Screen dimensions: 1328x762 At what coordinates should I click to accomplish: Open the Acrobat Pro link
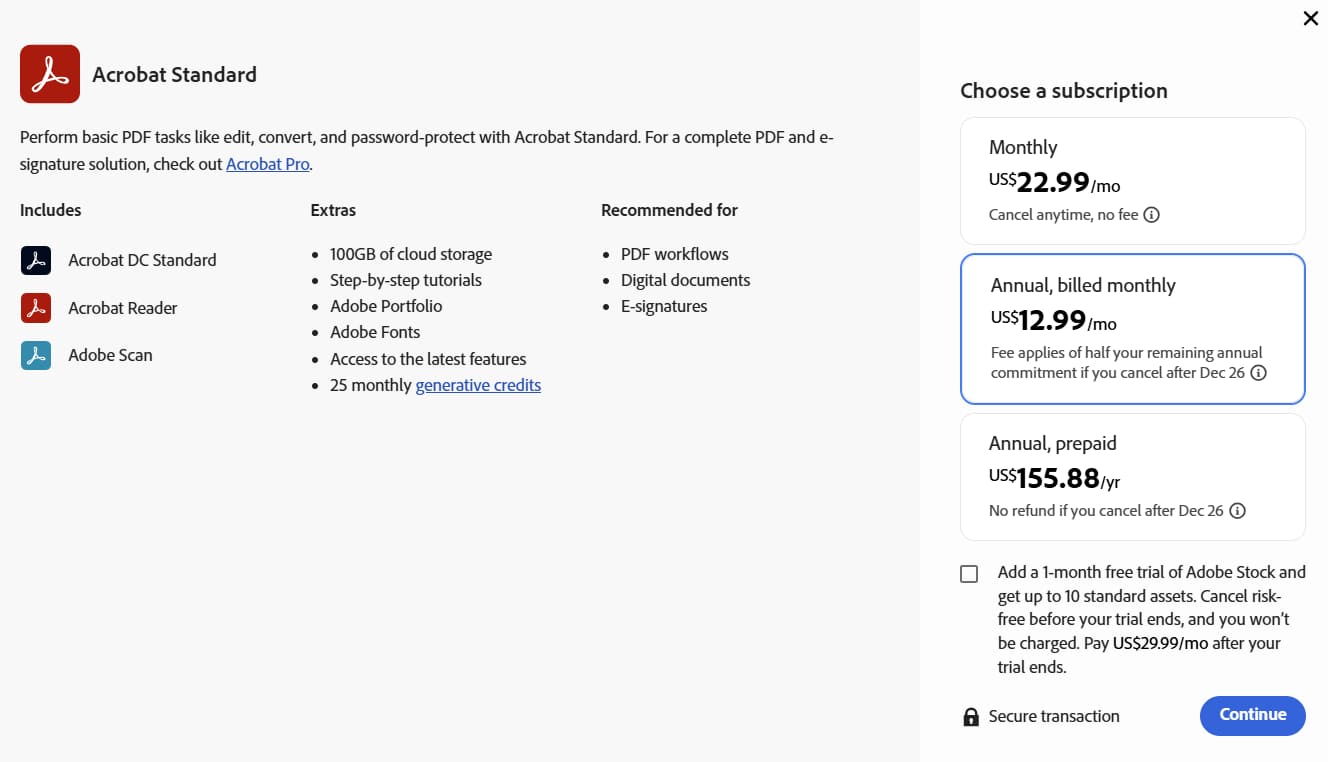click(267, 163)
